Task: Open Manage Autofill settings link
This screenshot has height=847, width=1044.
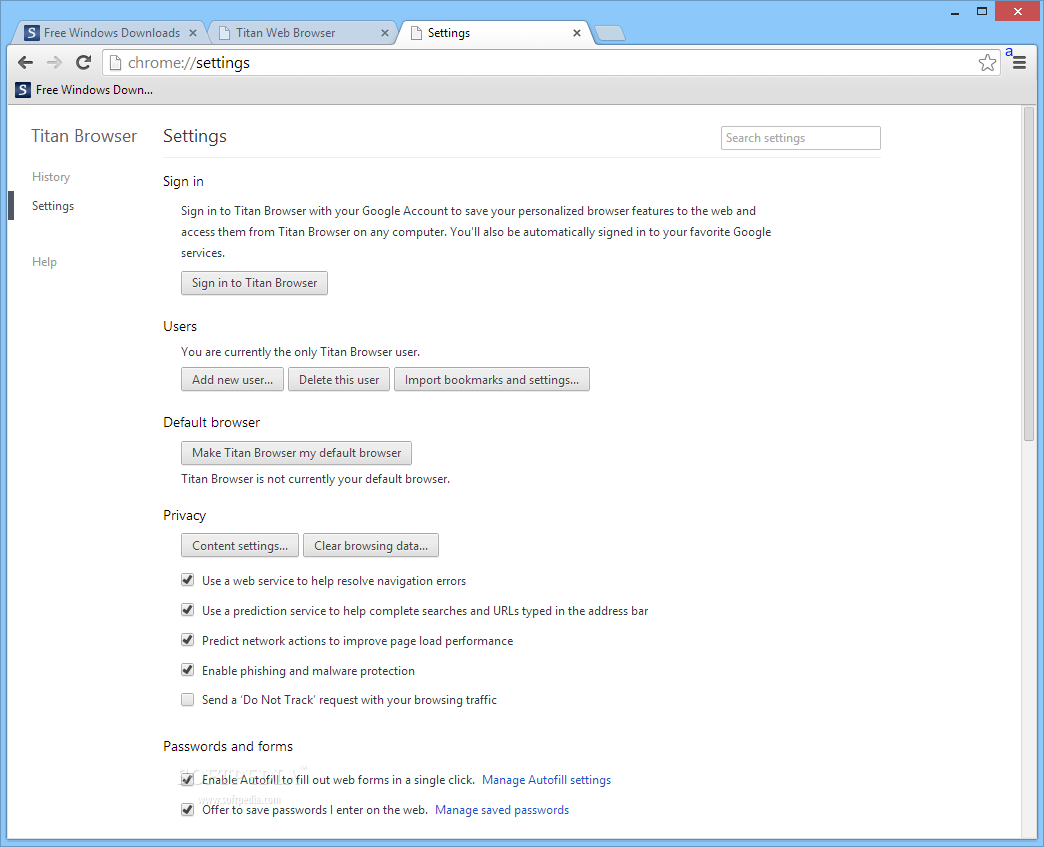Action: (546, 780)
